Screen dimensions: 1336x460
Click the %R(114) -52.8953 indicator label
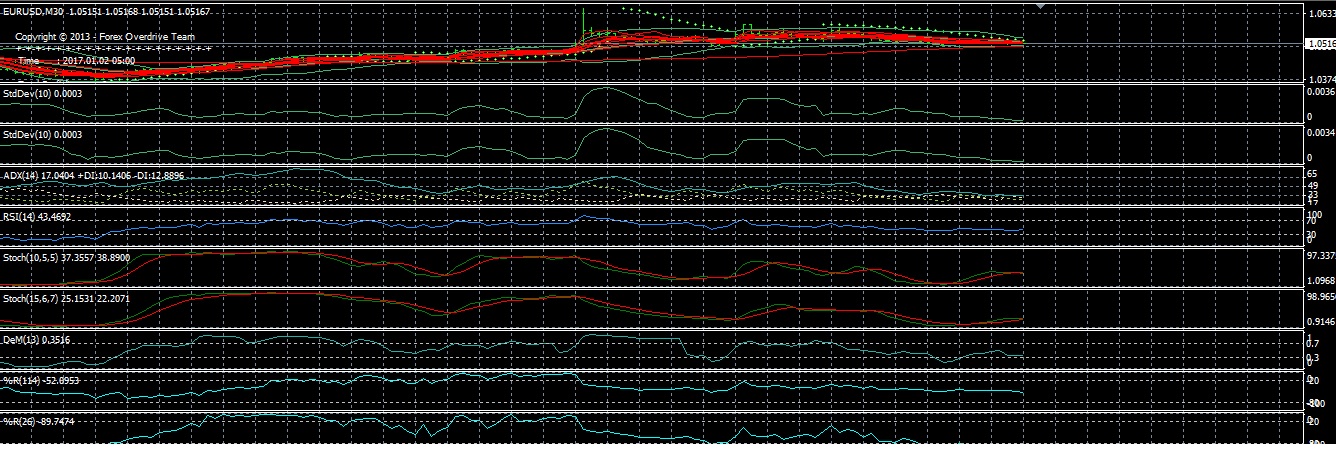[x=41, y=381]
